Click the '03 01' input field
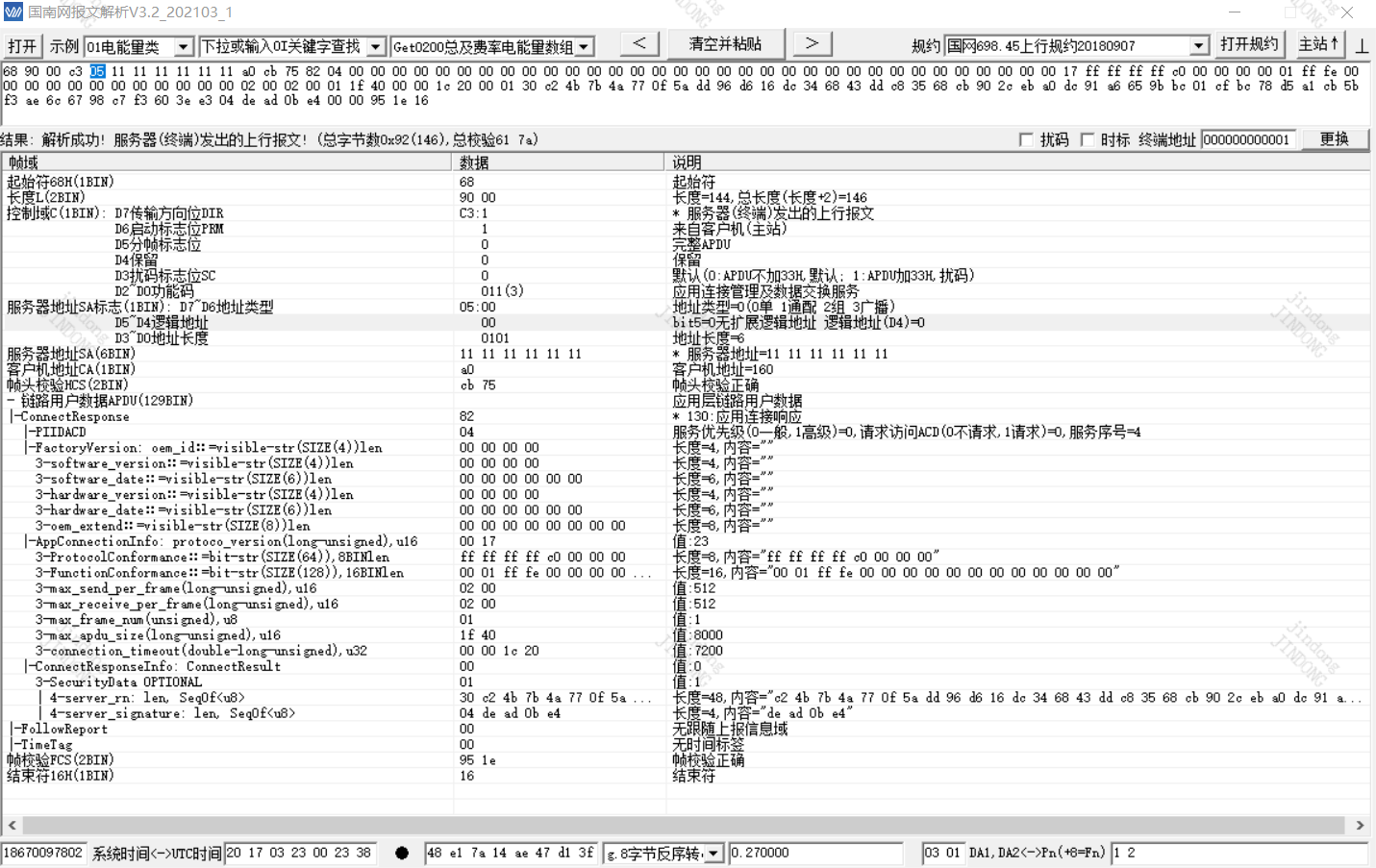The height and width of the screenshot is (868, 1376). pyautogui.click(x=943, y=853)
